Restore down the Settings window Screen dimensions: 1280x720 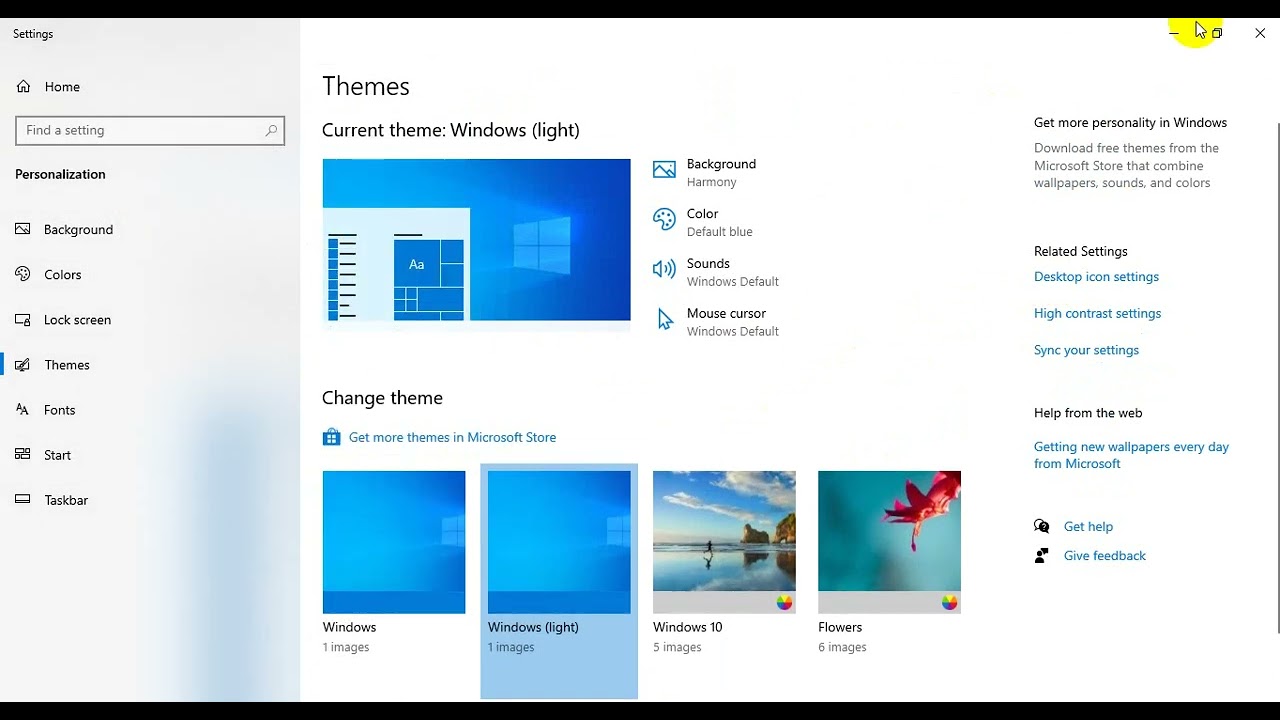tap(1217, 33)
